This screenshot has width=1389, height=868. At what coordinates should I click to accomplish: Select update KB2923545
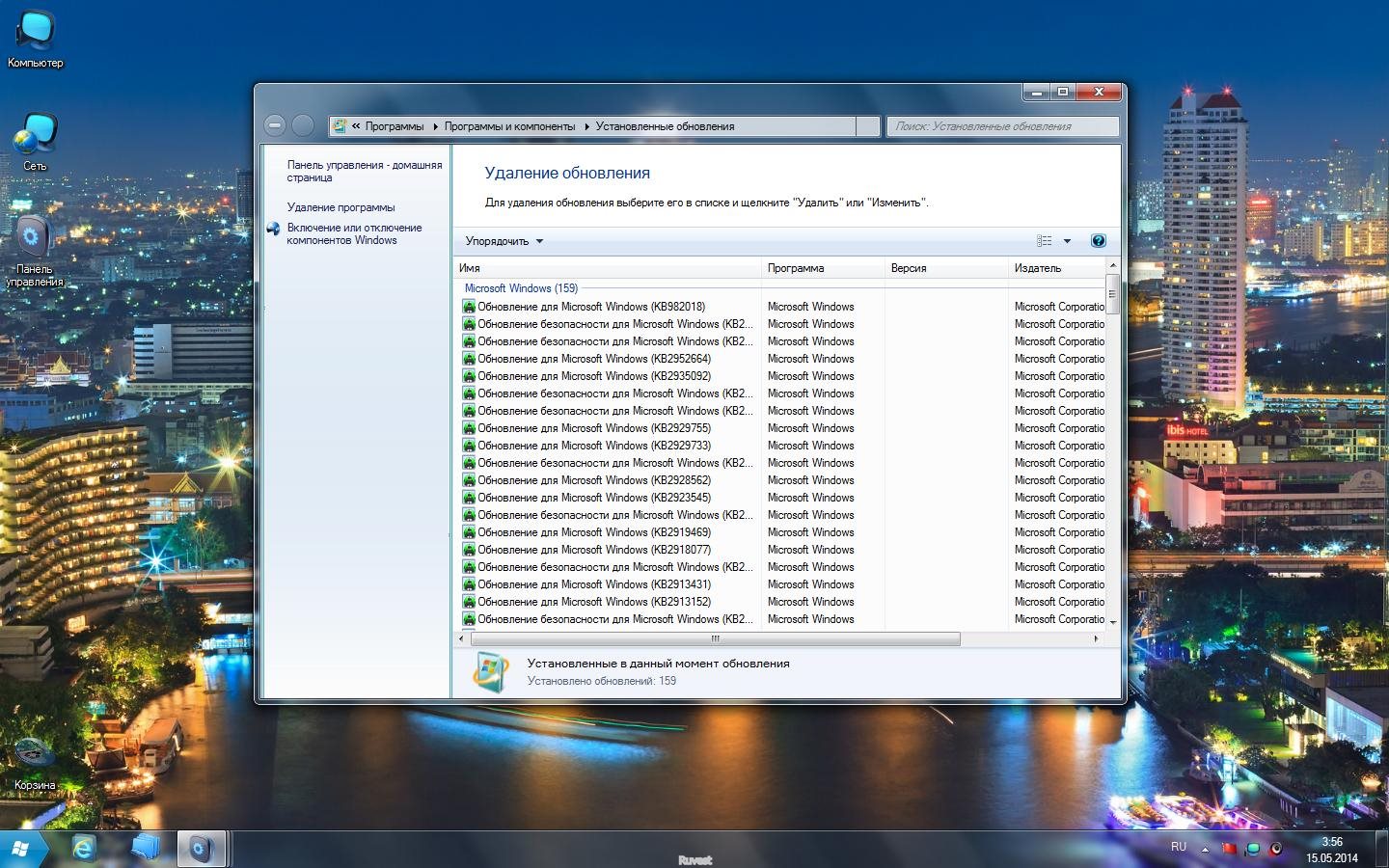[x=593, y=498]
